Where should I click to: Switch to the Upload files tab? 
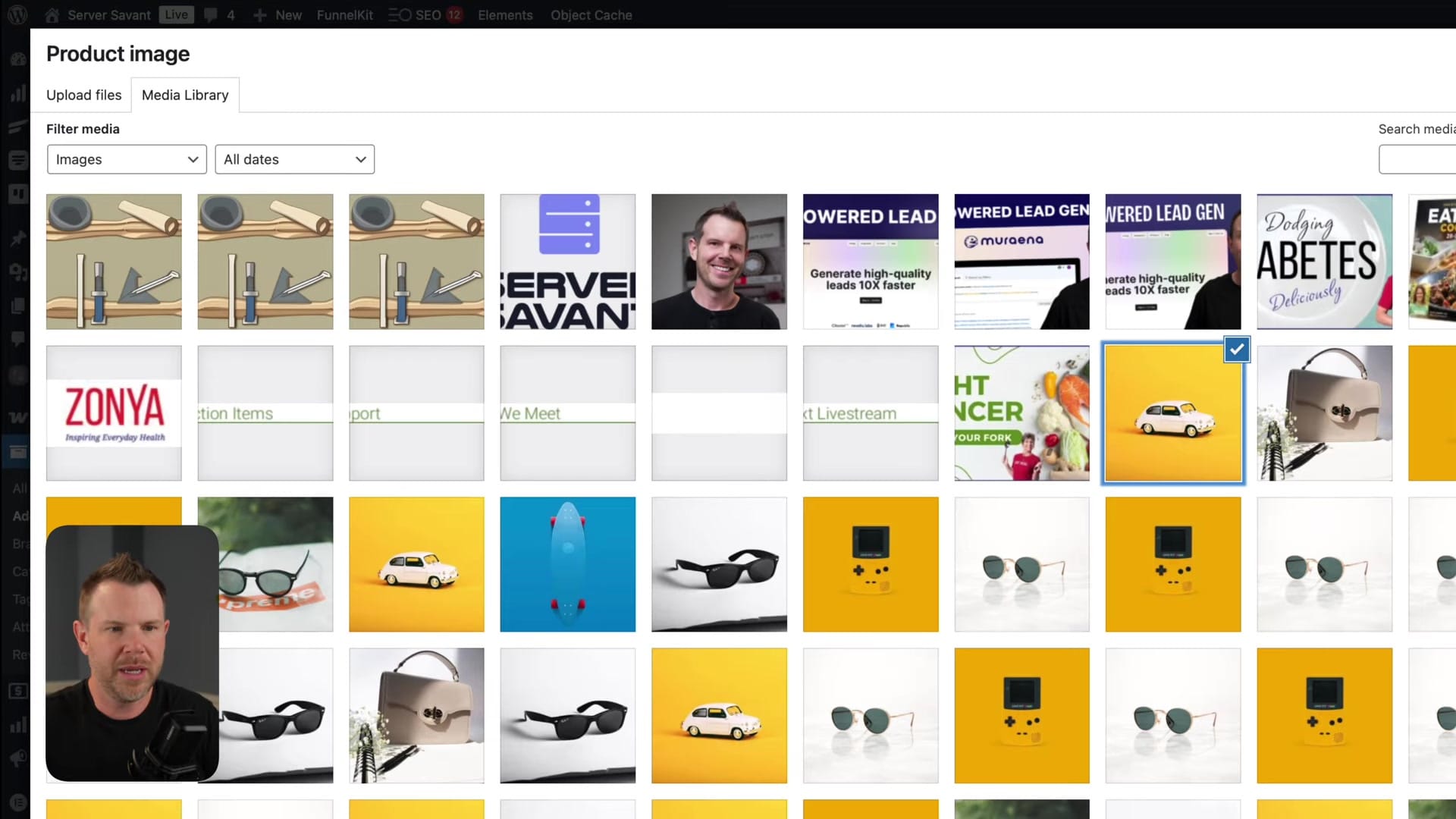[84, 95]
